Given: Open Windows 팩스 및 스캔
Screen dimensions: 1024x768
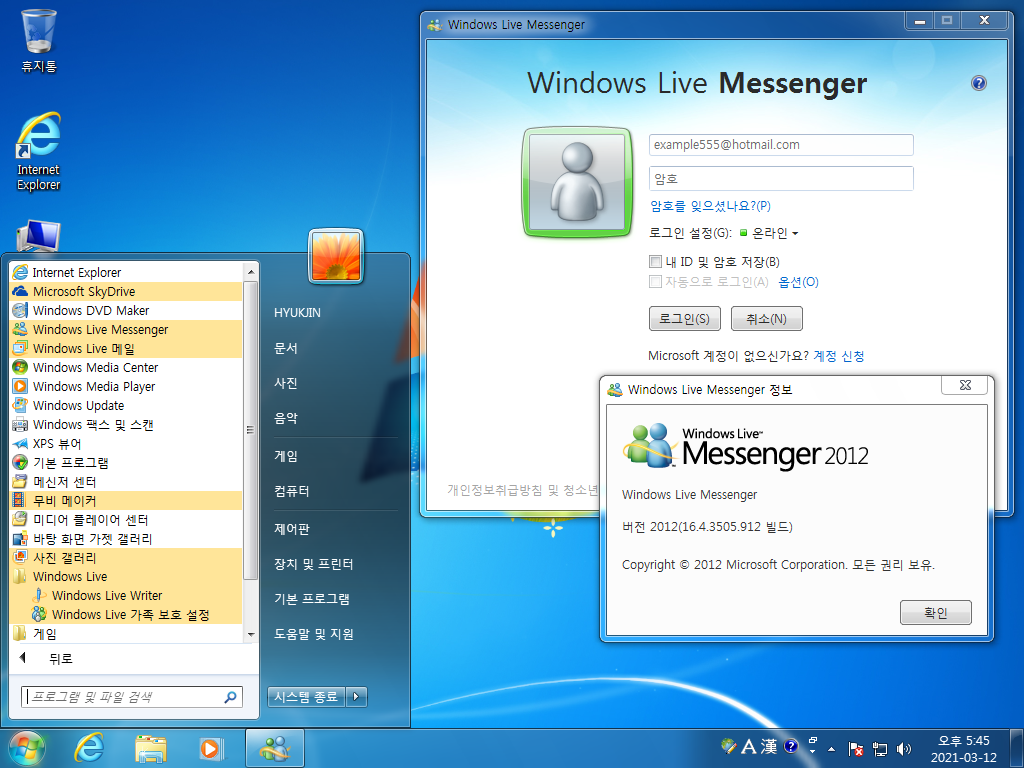Looking at the screenshot, I should (127, 424).
